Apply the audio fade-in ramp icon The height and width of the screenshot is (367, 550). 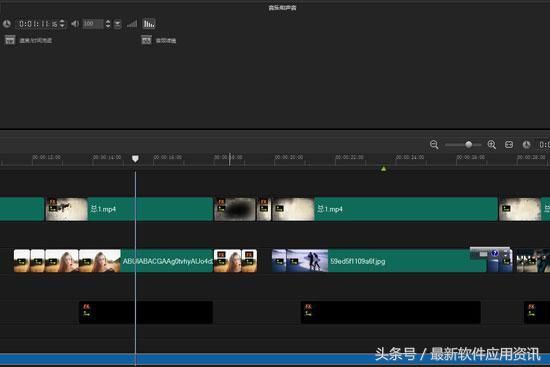(132, 24)
